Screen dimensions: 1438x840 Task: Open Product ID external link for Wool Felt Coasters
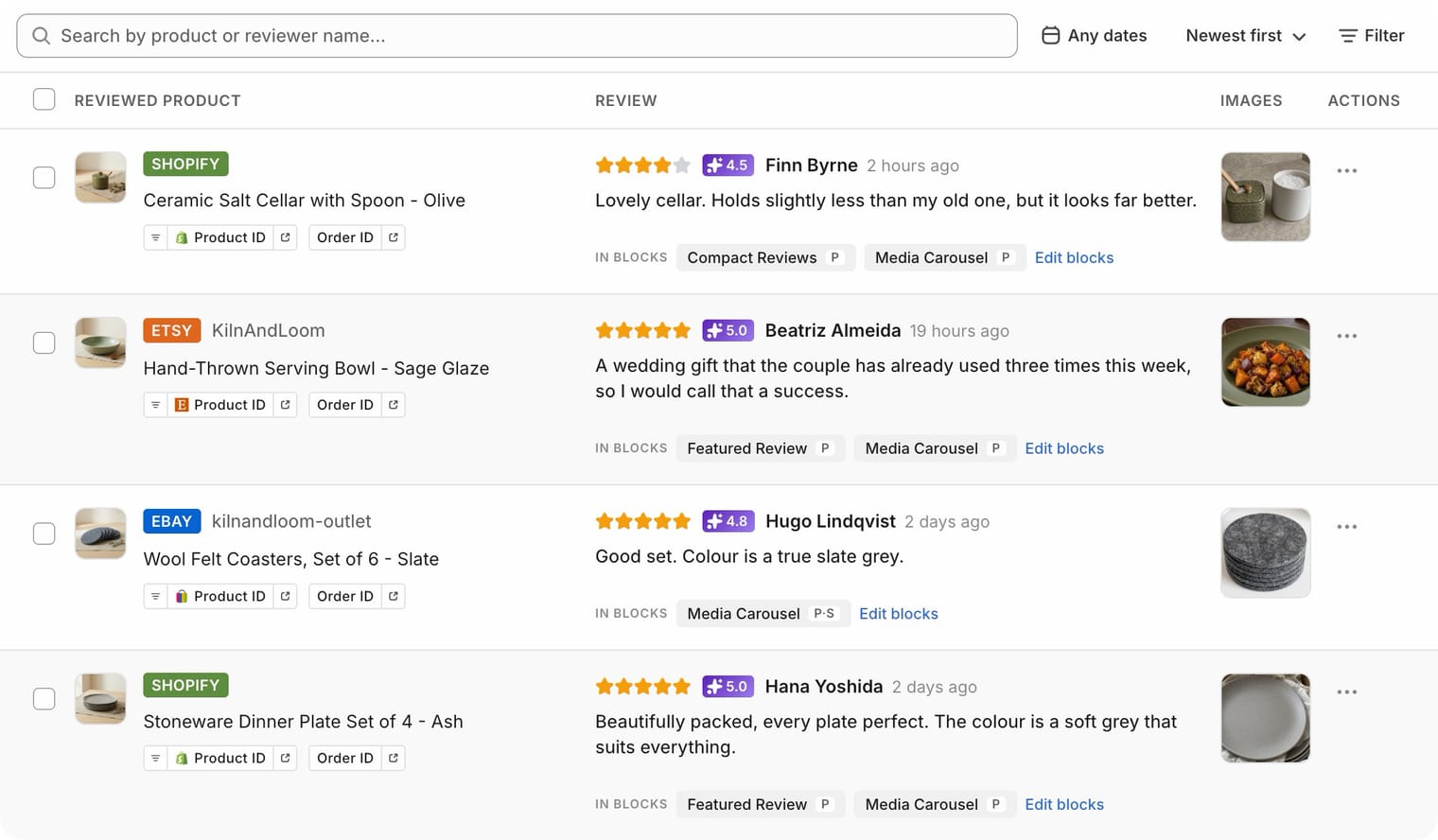[x=286, y=596]
